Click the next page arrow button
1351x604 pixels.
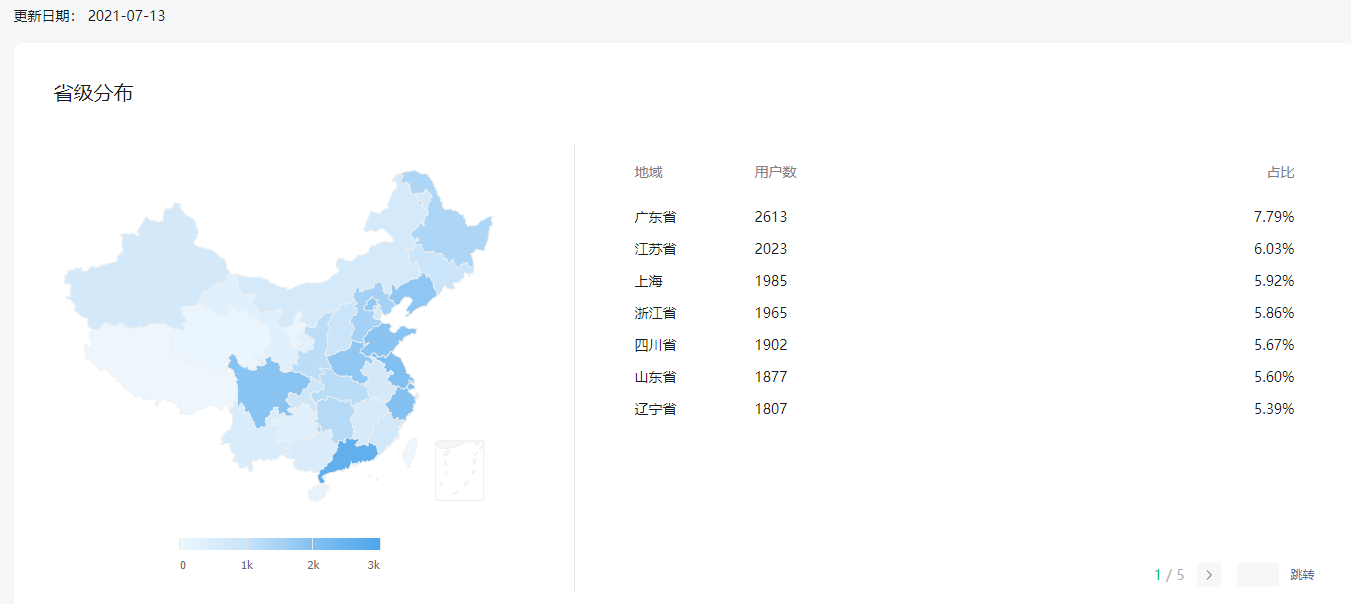(1208, 575)
